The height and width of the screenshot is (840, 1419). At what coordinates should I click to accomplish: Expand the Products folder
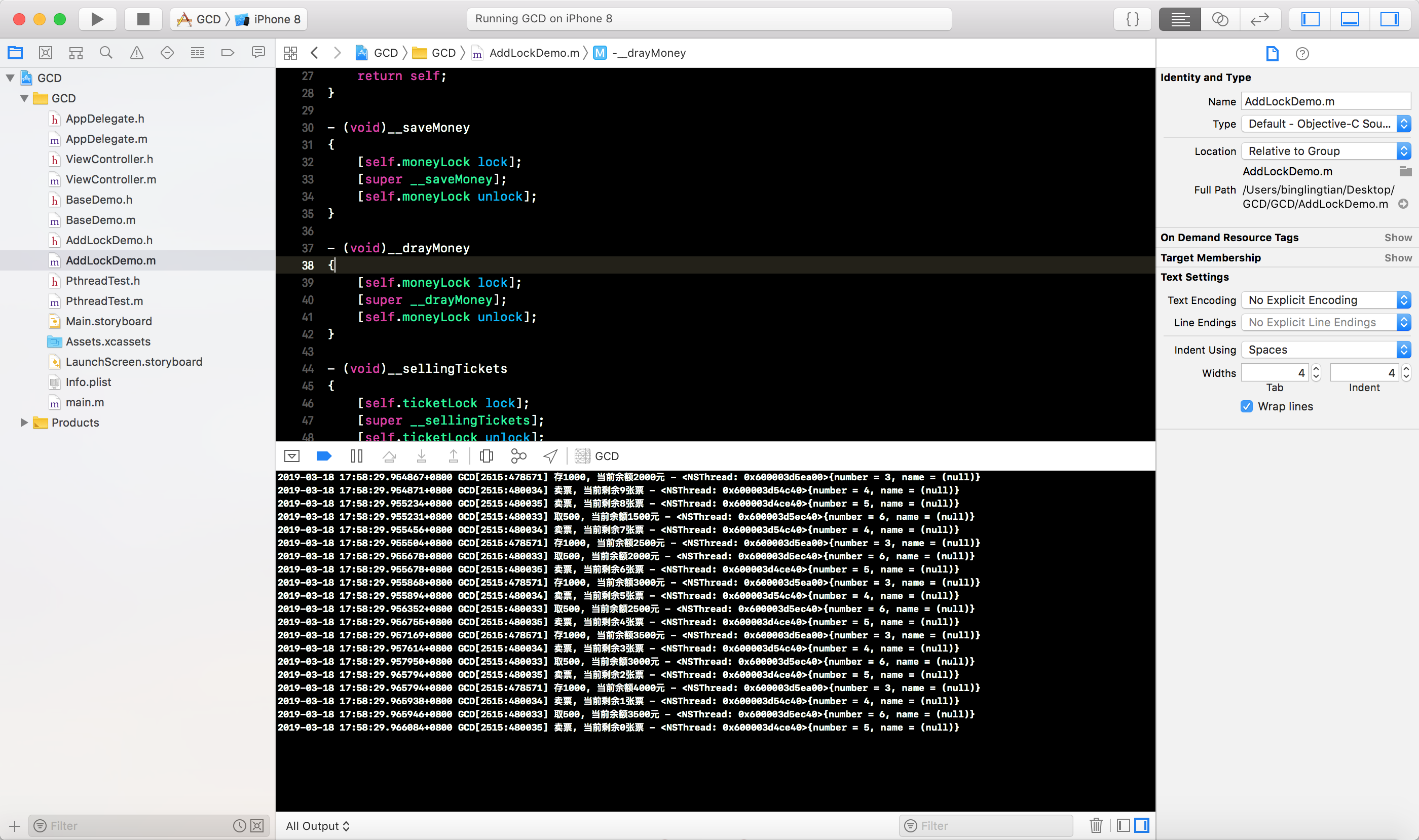(24, 423)
